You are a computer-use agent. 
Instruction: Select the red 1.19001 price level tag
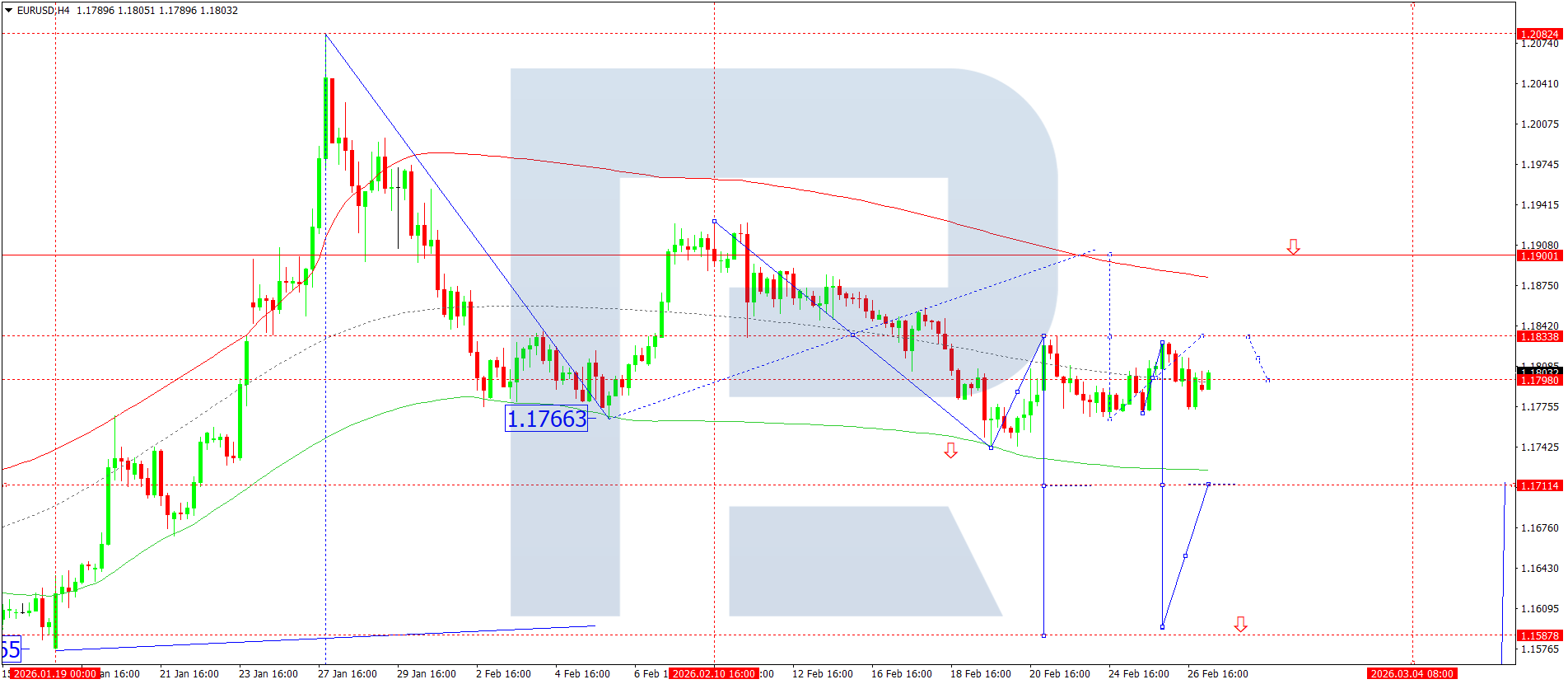1538,255
